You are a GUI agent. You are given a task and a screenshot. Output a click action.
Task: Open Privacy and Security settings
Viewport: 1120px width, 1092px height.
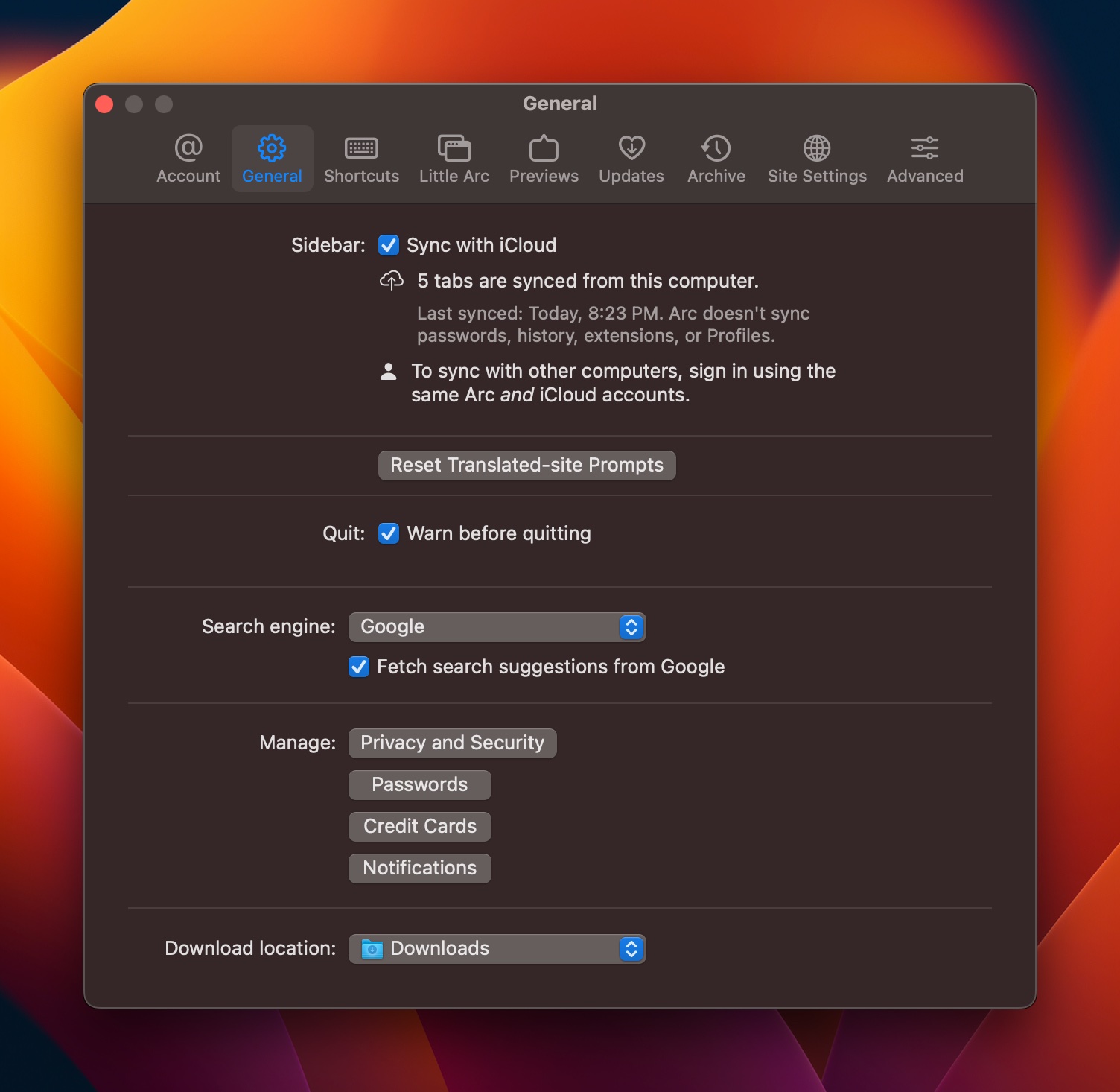coord(452,743)
